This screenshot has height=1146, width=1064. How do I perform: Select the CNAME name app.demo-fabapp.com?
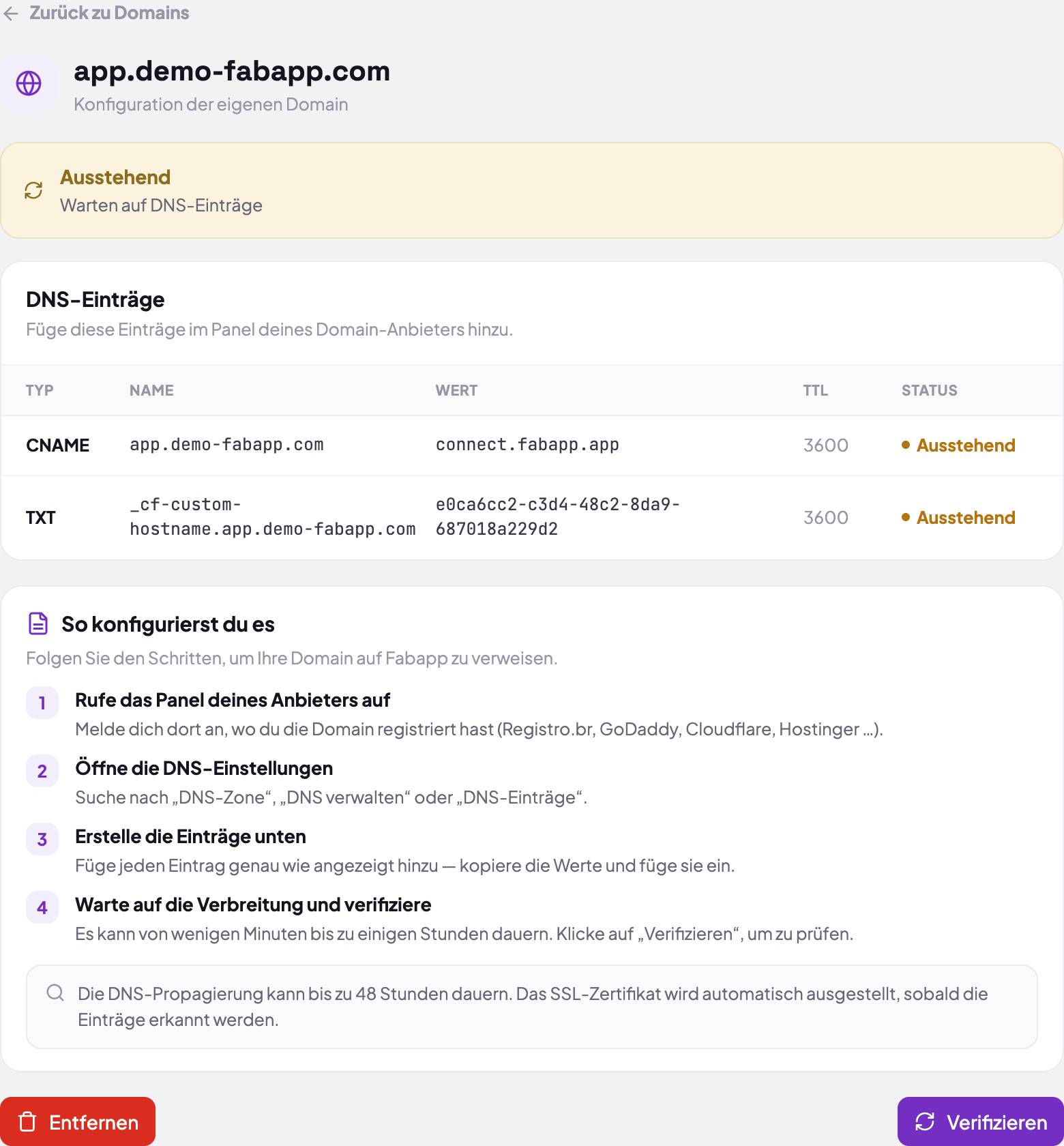226,445
